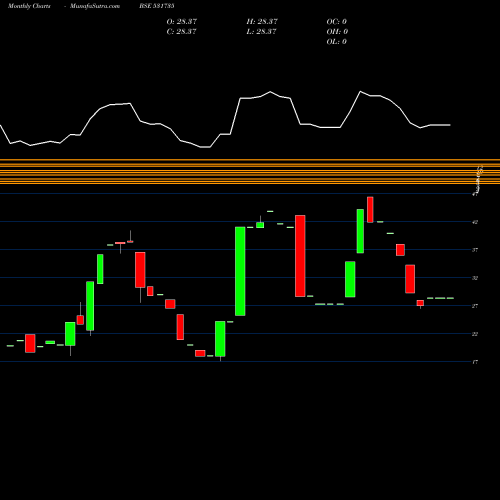Click the "OH: 0" readout
500x500 pixels.
[x=337, y=31]
